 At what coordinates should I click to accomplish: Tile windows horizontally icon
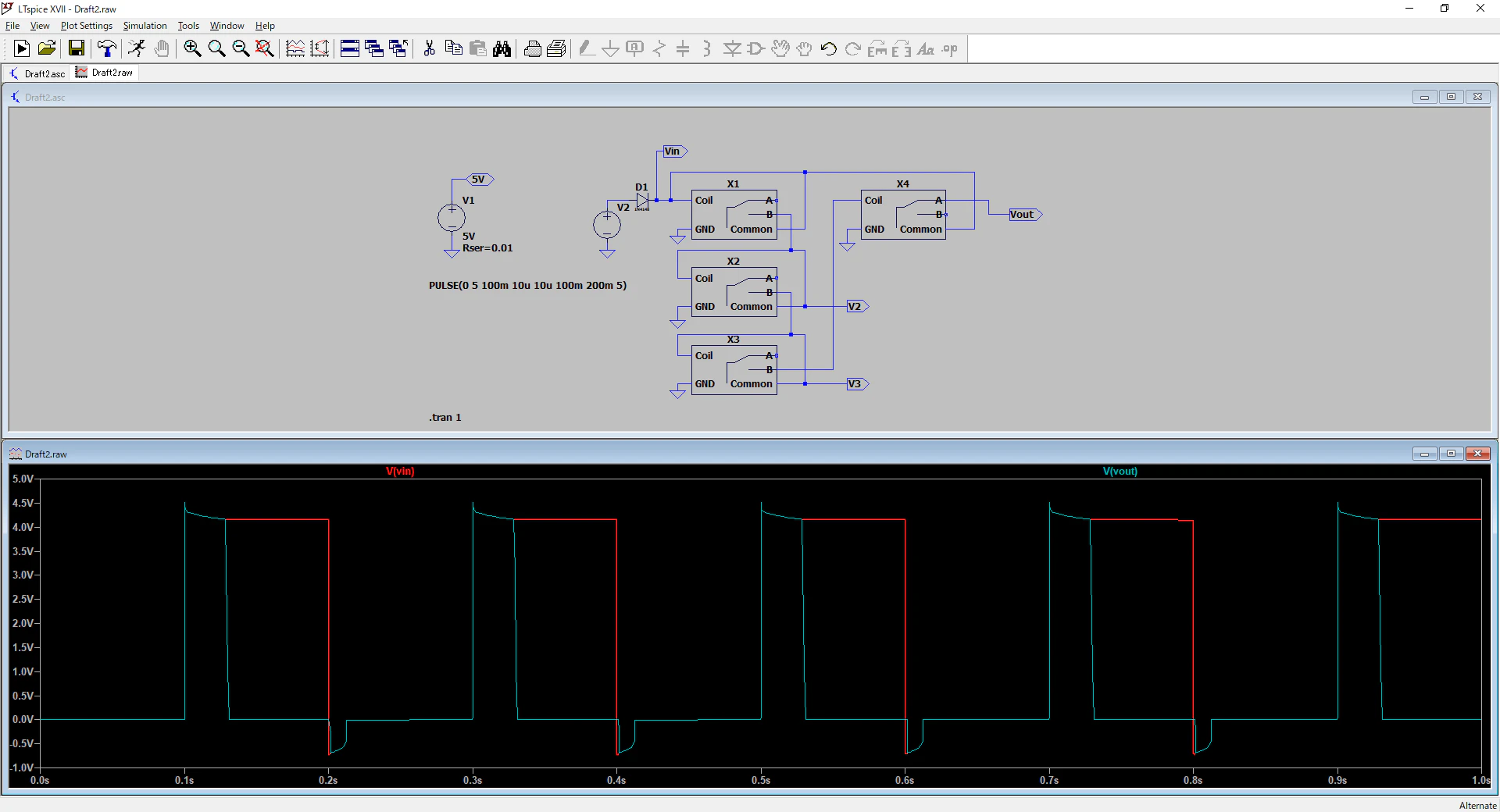[x=350, y=49]
